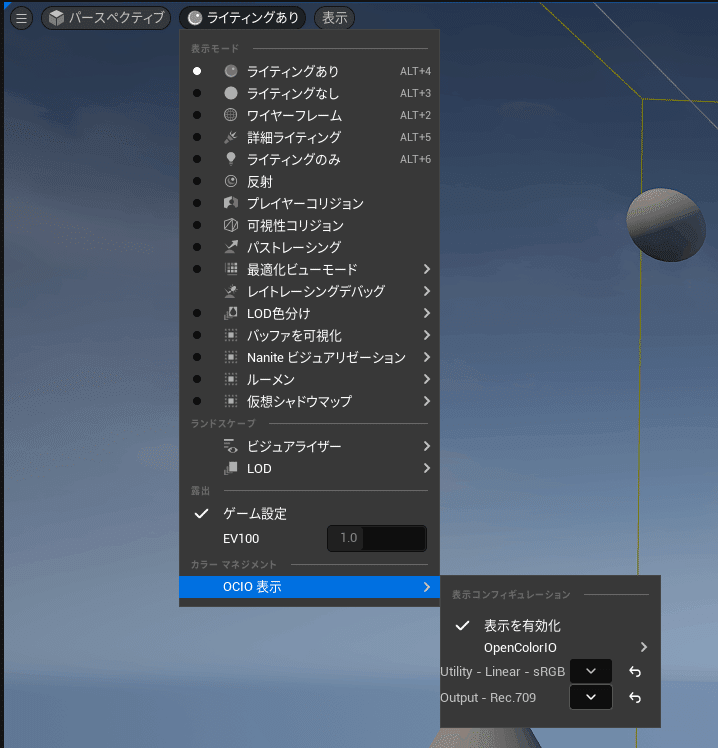Select the ライティングあり radio button

(x=197, y=71)
